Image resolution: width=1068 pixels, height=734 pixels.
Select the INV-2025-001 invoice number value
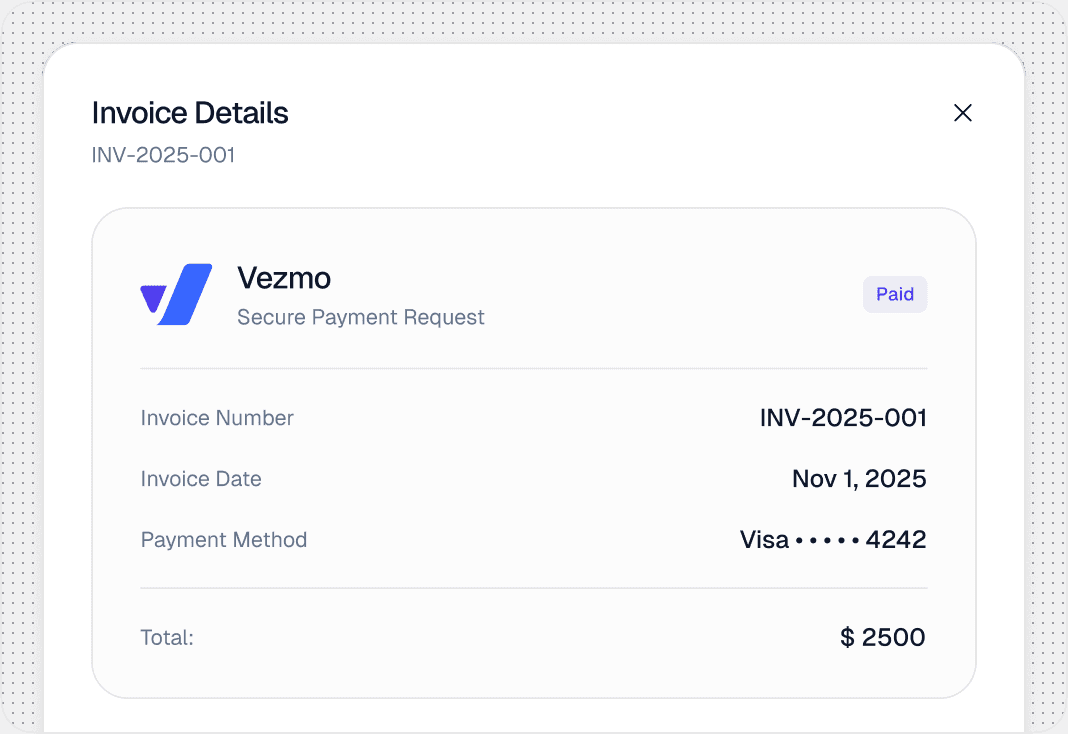(x=843, y=418)
